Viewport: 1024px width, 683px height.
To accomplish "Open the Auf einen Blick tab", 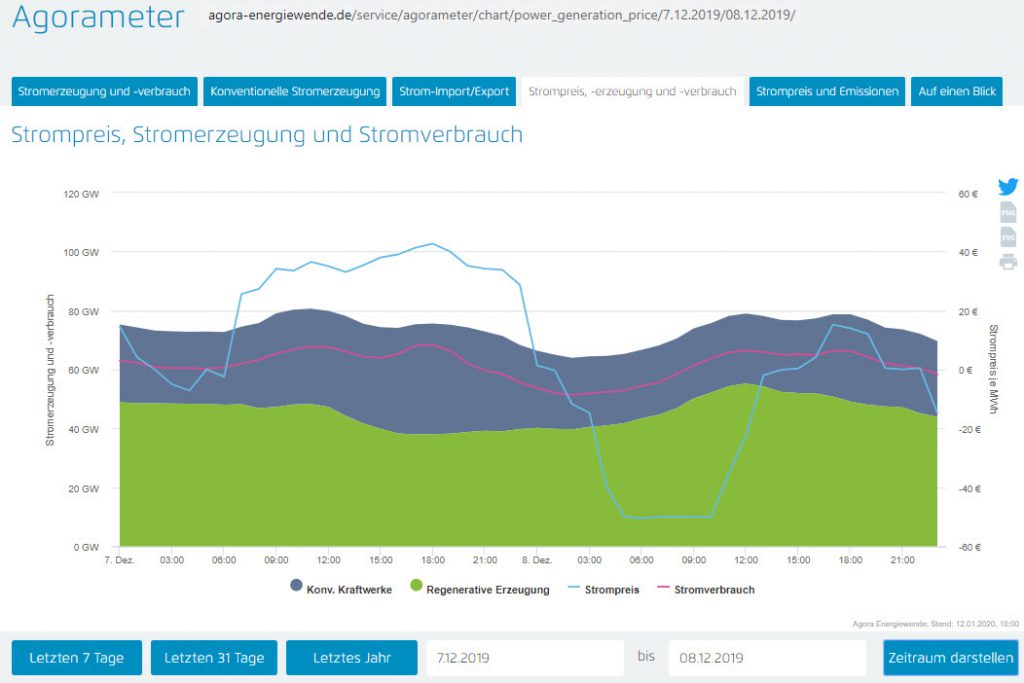I will click(x=957, y=91).
